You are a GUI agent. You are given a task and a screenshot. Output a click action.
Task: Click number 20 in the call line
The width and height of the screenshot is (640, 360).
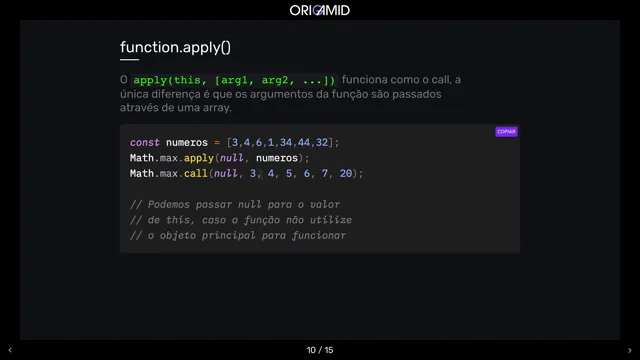346,173
